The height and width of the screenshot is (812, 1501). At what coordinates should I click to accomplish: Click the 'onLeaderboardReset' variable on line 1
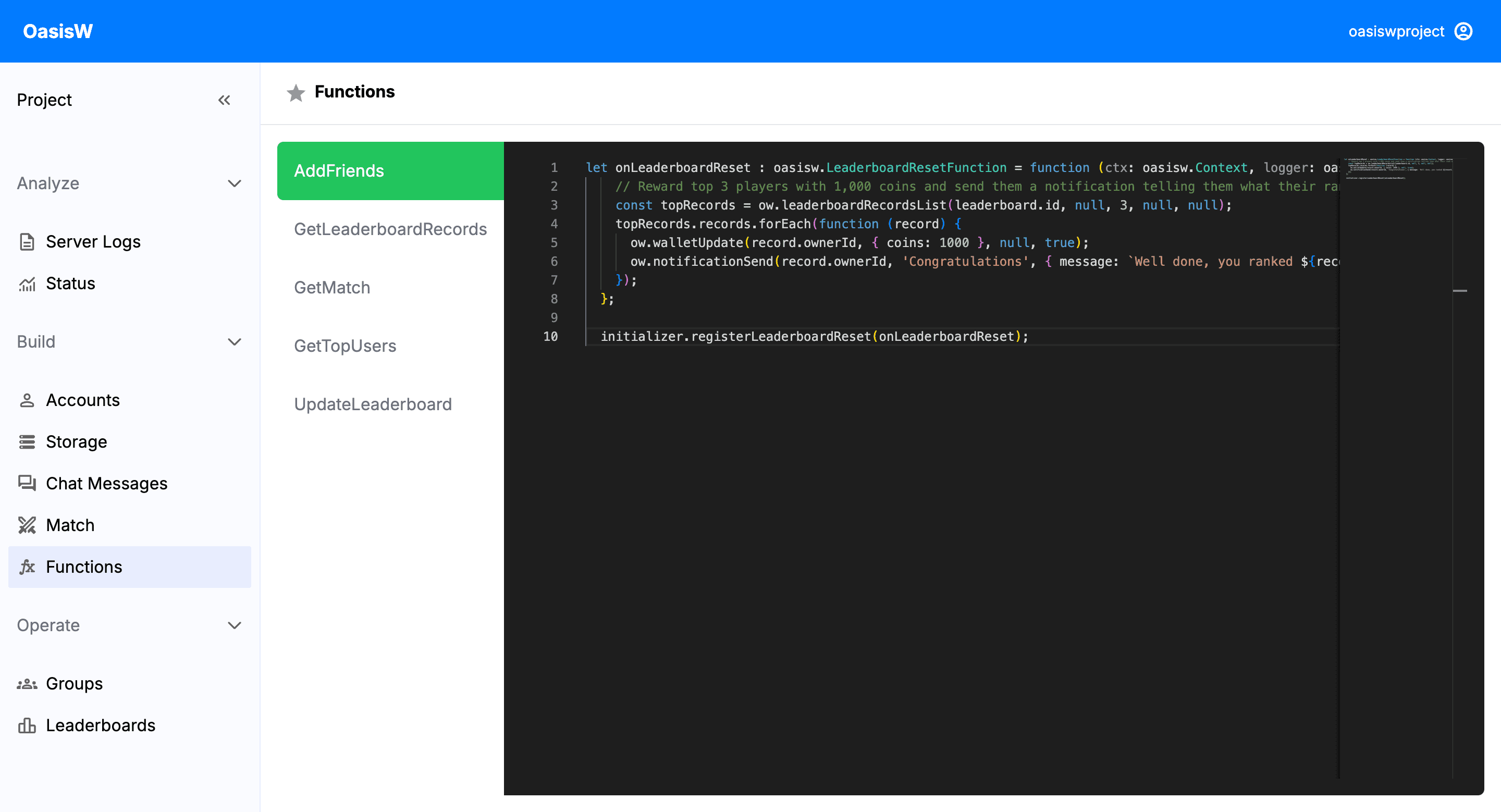pos(682,168)
